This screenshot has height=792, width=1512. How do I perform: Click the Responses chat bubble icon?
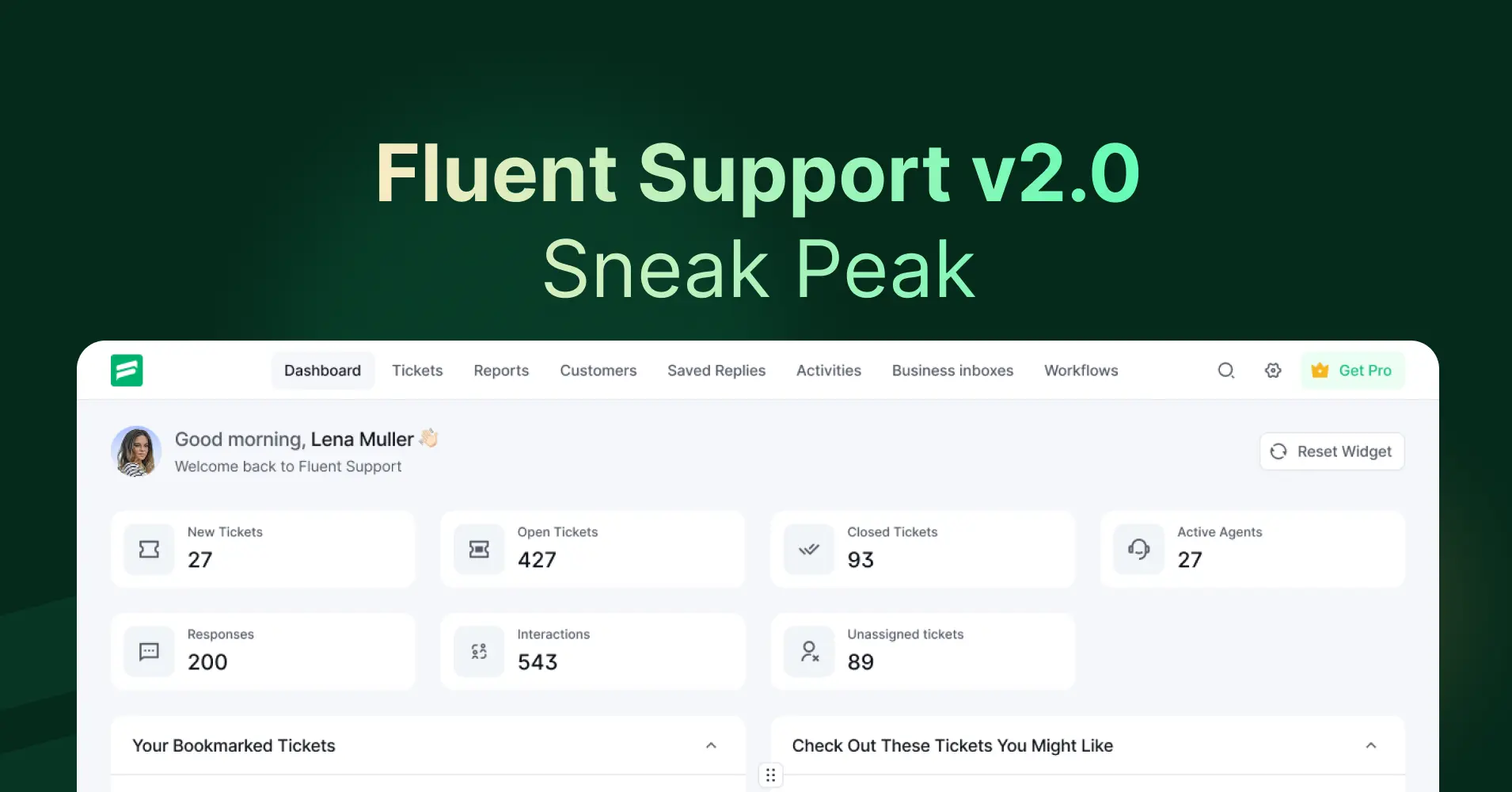(149, 651)
